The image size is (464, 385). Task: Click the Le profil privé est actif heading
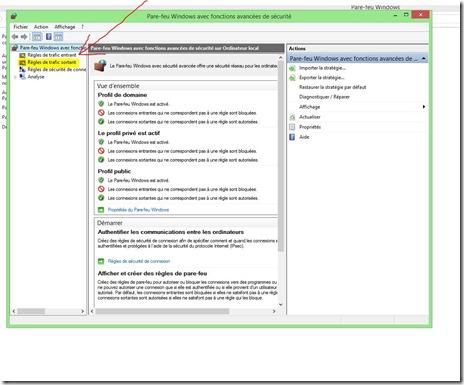click(129, 133)
